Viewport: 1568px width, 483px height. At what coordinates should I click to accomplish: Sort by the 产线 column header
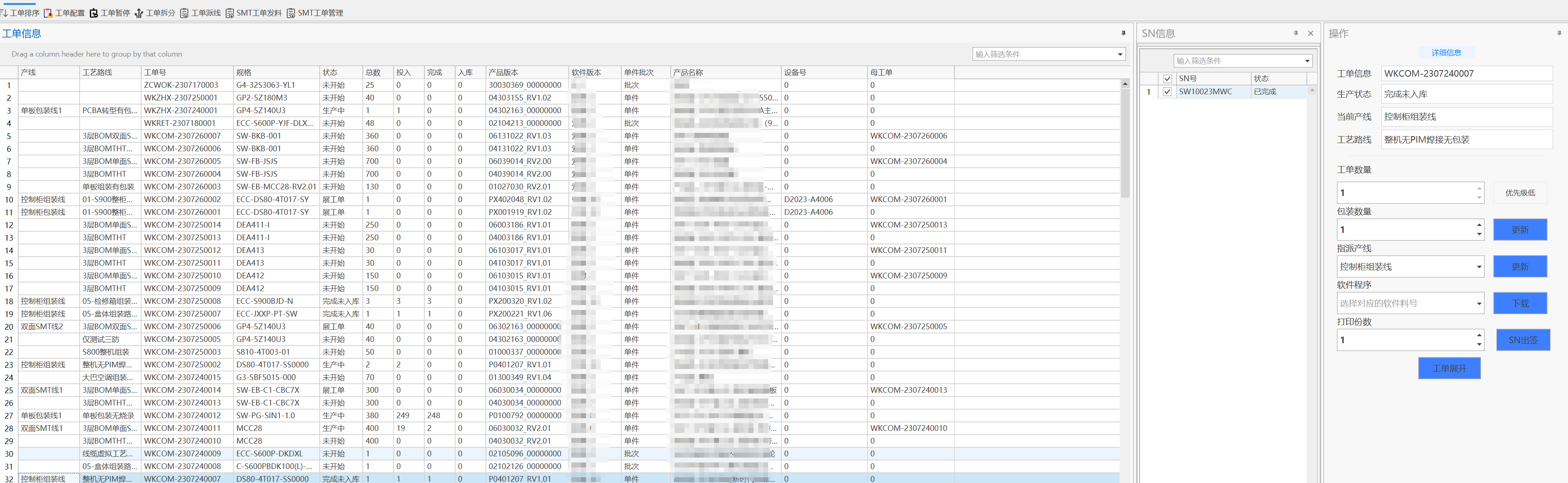coord(49,73)
